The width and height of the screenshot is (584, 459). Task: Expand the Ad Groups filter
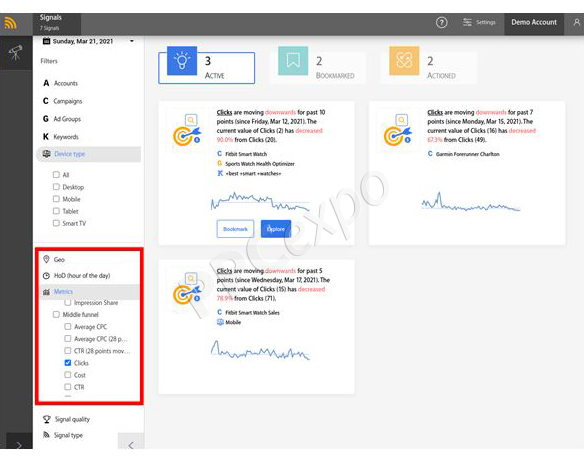coord(62,119)
